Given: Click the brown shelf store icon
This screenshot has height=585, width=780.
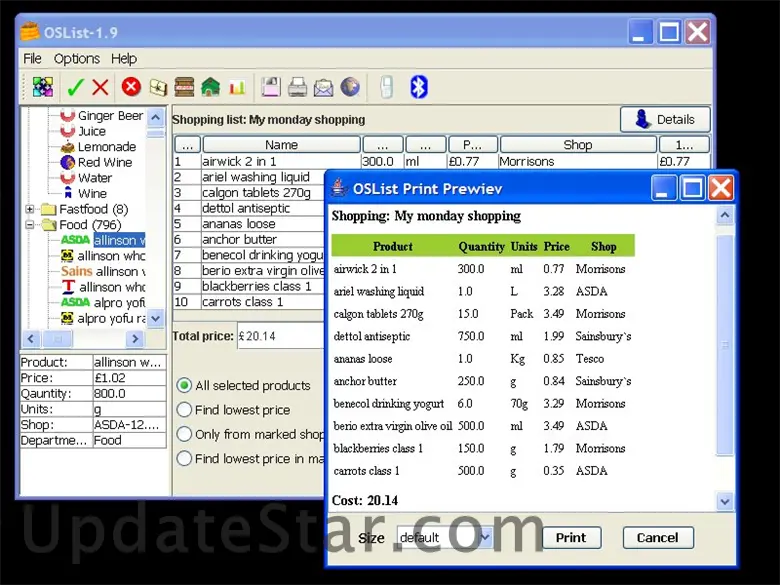Looking at the screenshot, I should (x=184, y=87).
